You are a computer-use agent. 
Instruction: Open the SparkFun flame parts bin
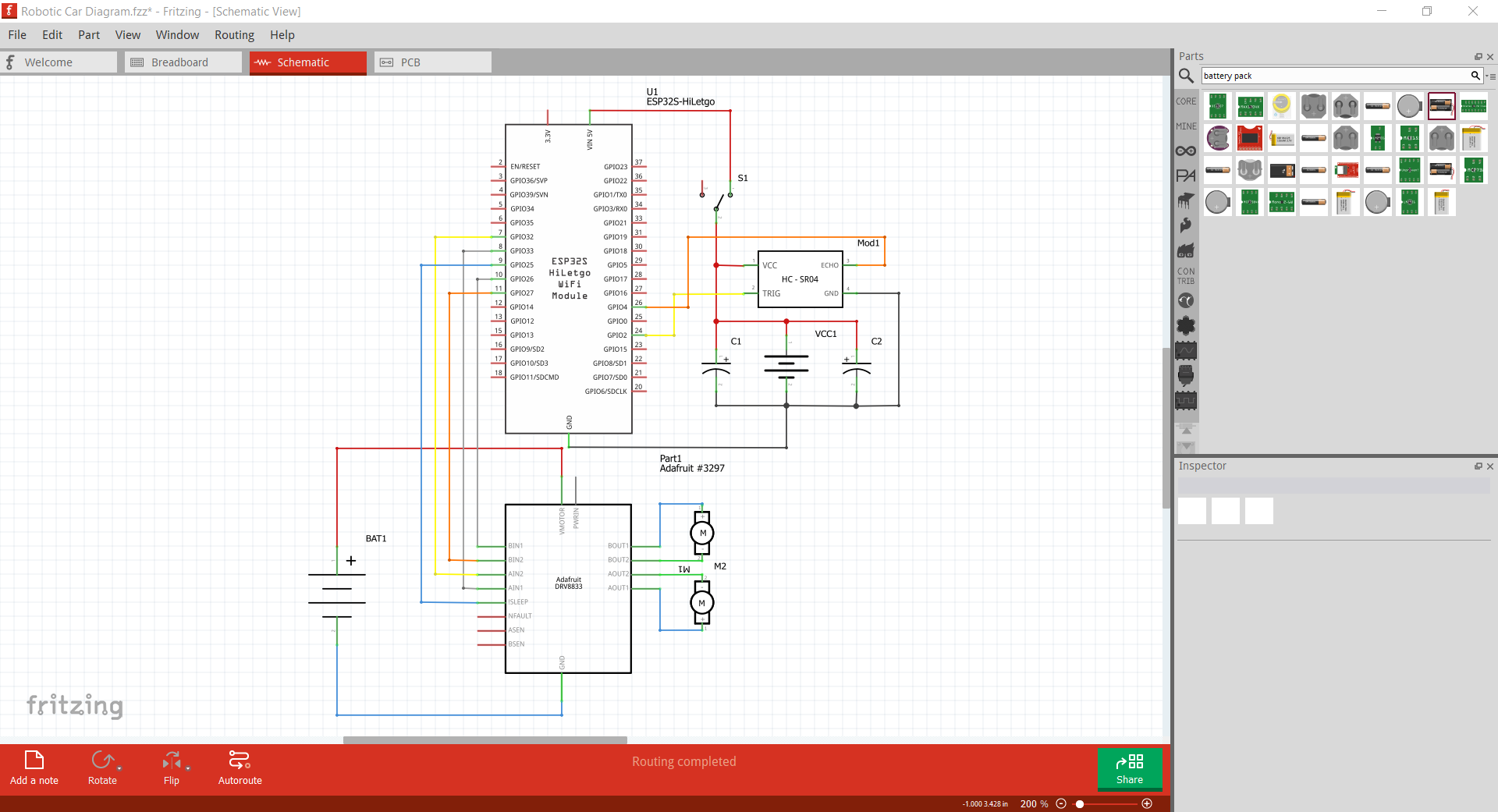tap(1185, 225)
